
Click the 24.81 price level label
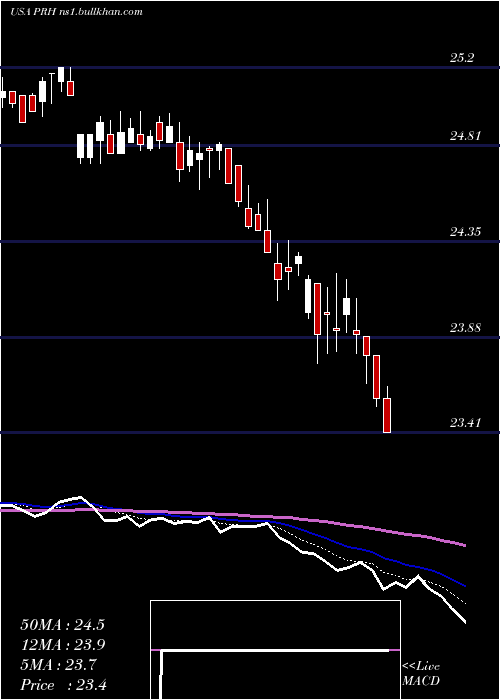(465, 135)
